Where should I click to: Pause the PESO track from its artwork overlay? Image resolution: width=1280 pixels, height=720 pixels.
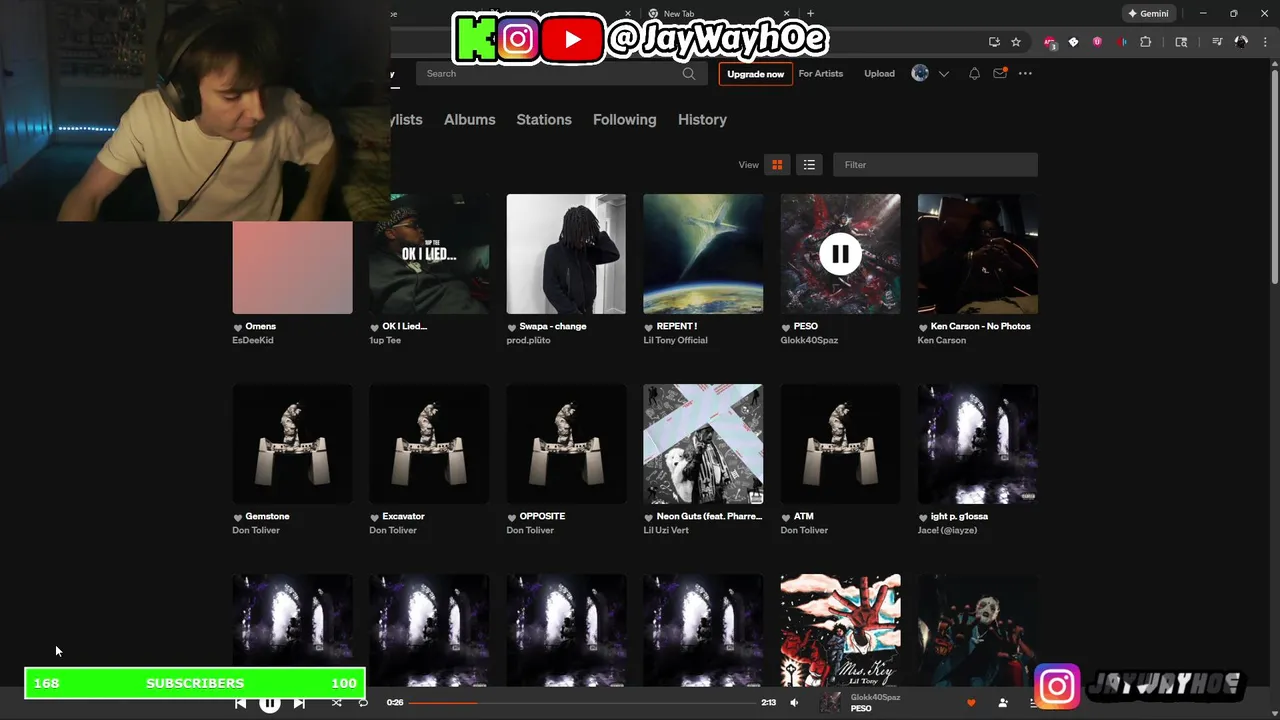coord(840,254)
